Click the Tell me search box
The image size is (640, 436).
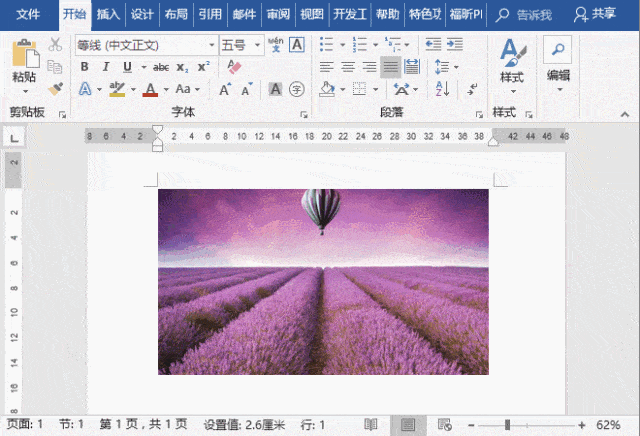point(524,15)
